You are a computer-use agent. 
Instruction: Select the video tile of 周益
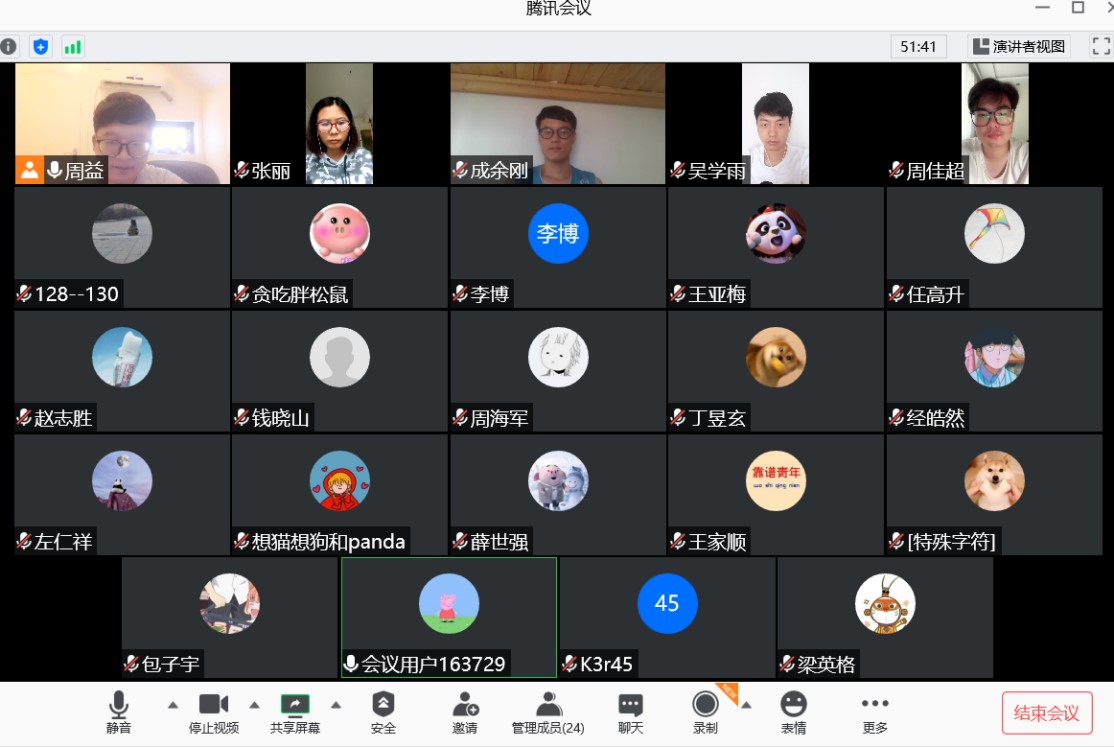pyautogui.click(x=122, y=124)
